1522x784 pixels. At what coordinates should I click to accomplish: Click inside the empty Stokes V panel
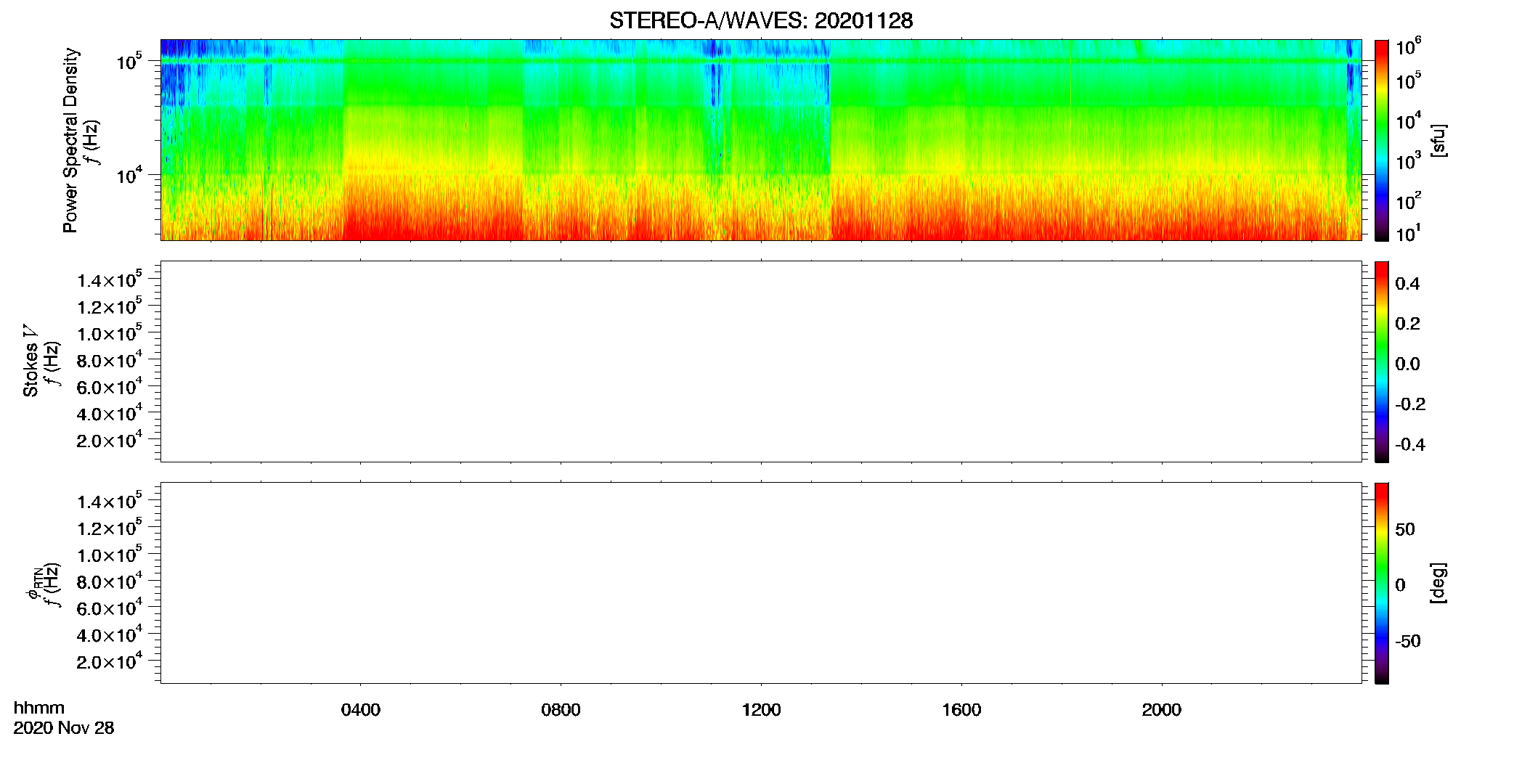point(761,362)
